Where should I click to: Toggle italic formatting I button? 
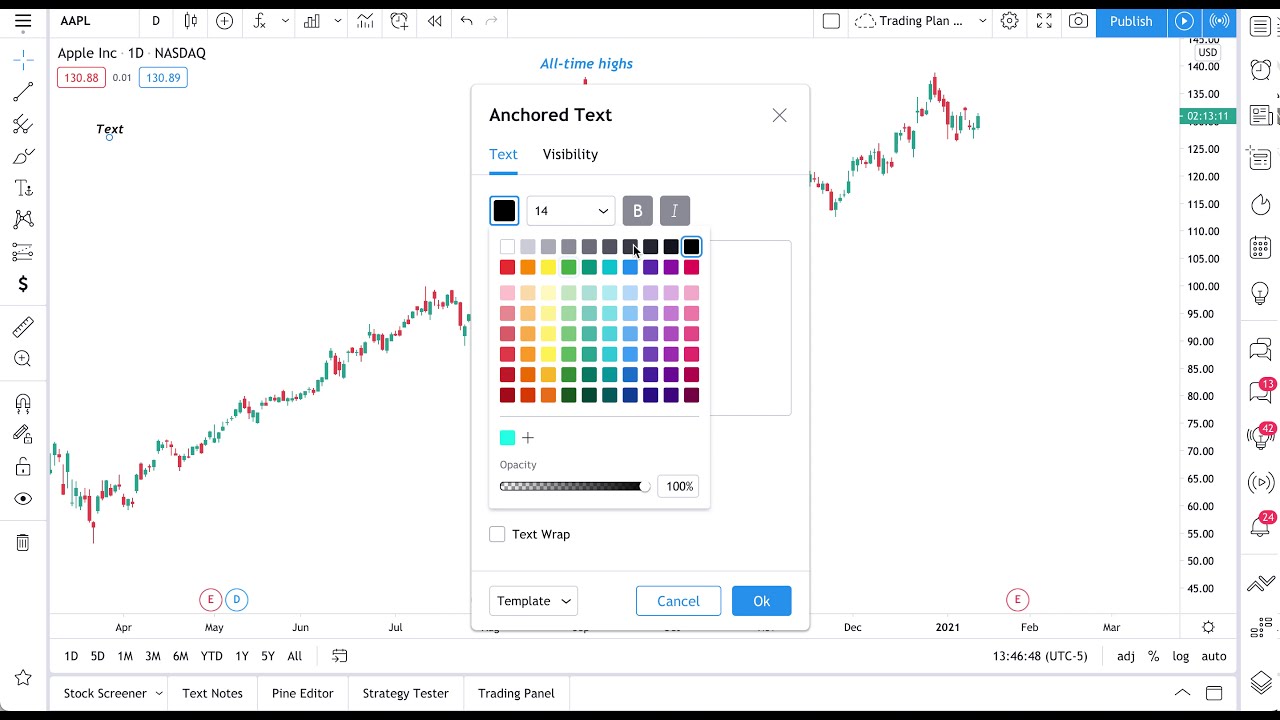pos(674,211)
